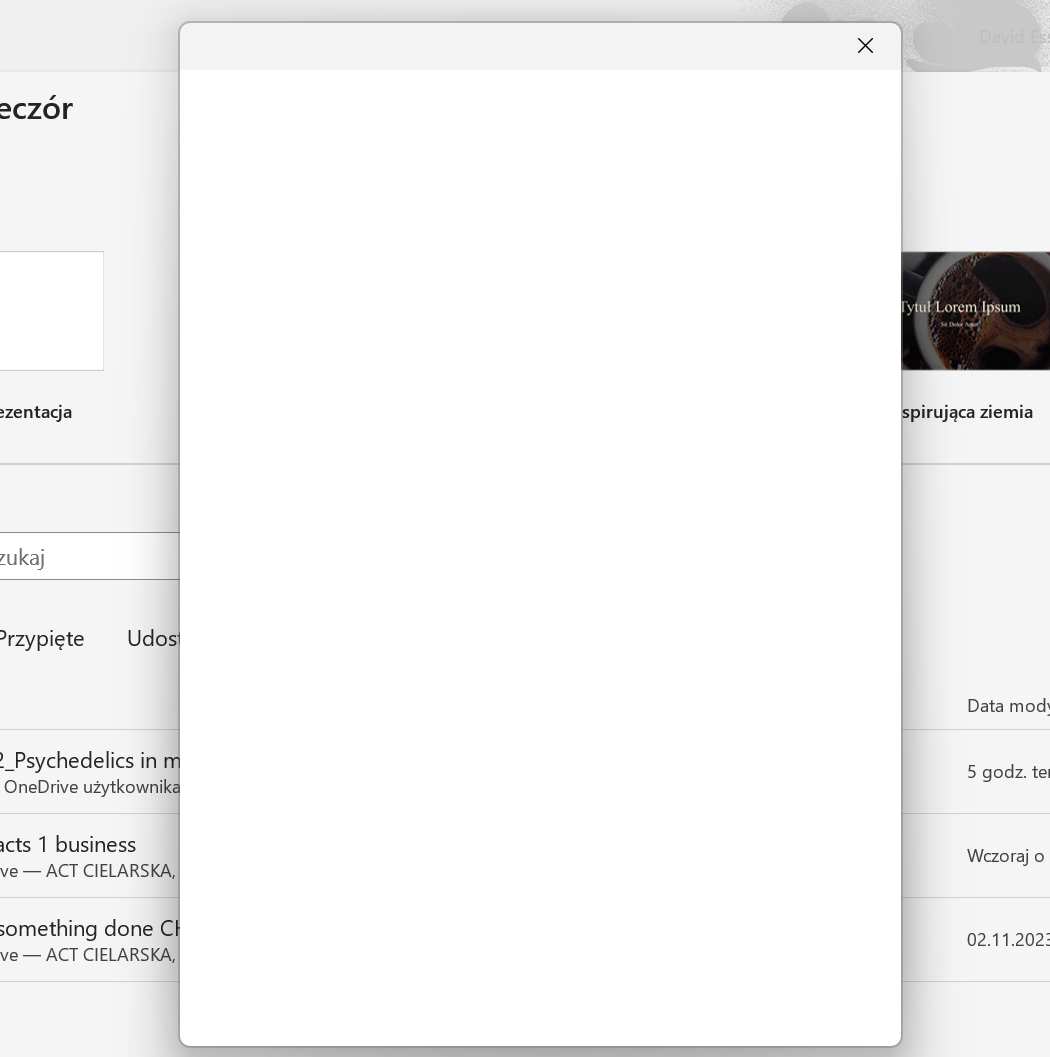Open the 'acts 1 business' file

pos(67,845)
